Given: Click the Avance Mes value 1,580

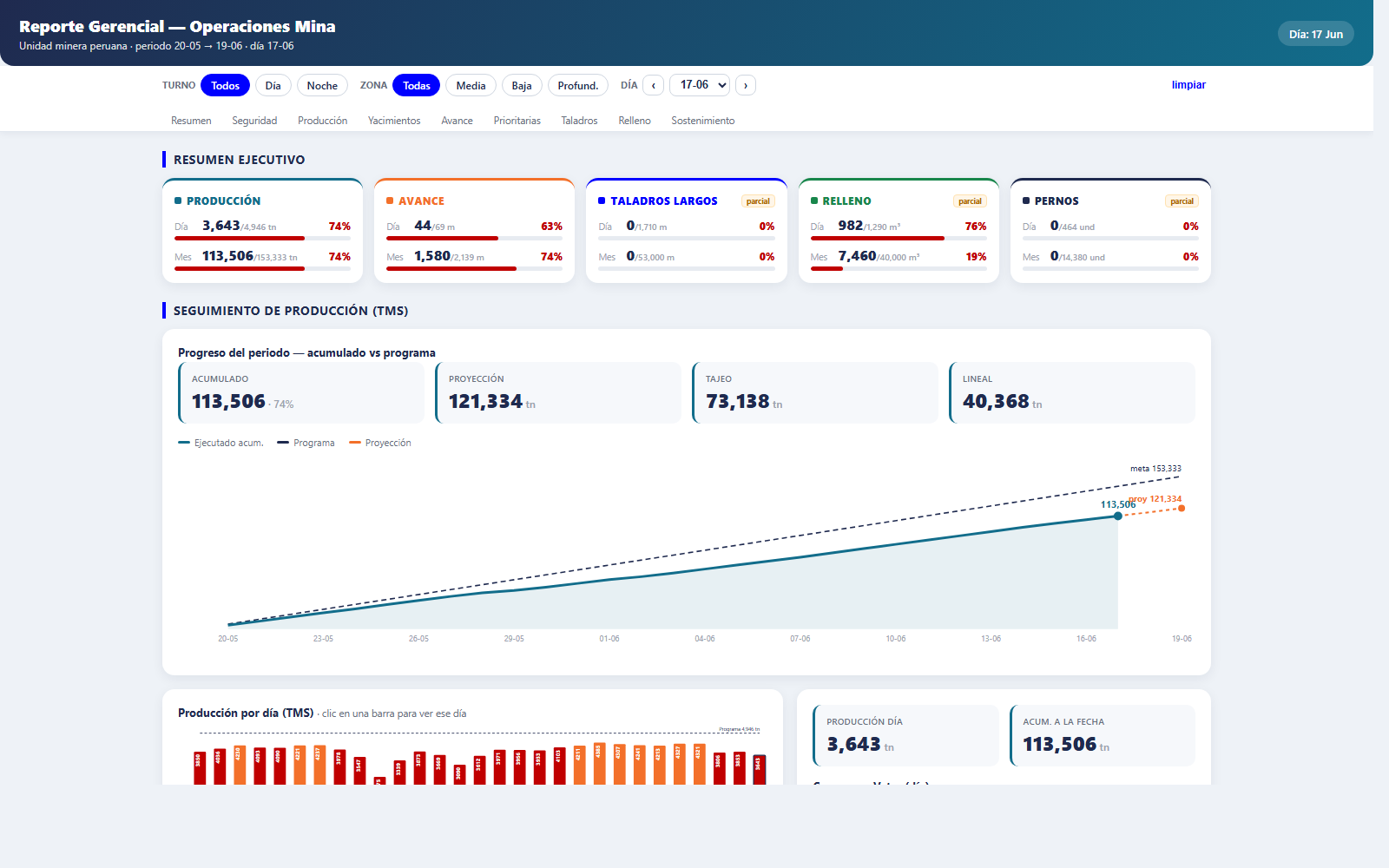Looking at the screenshot, I should tap(432, 256).
